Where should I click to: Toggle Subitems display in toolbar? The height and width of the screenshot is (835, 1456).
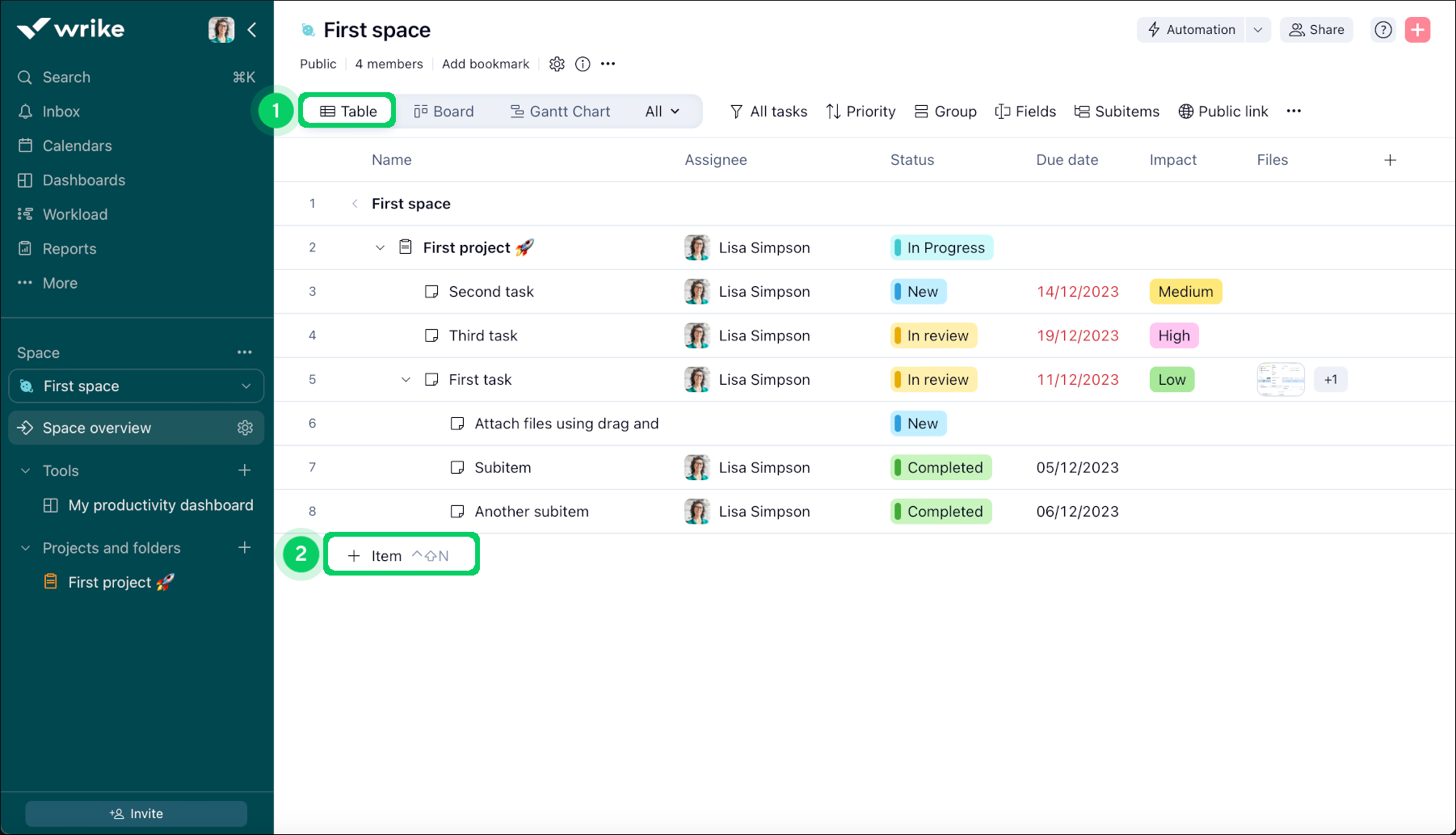[x=1117, y=111]
